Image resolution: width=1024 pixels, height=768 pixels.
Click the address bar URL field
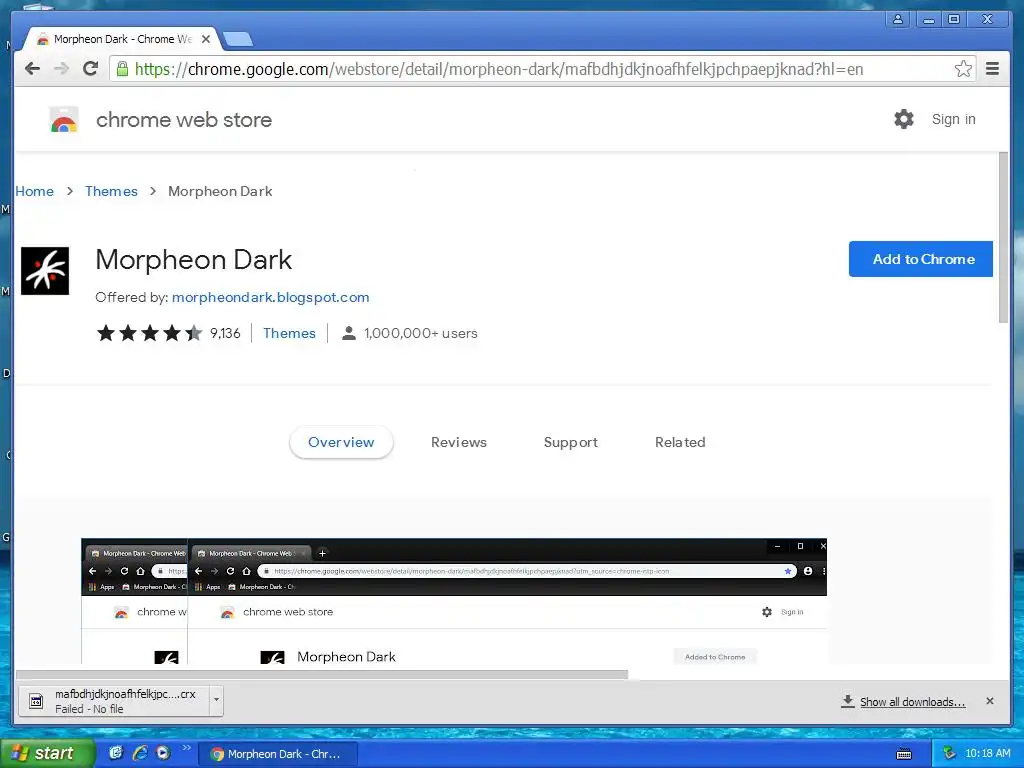point(542,69)
